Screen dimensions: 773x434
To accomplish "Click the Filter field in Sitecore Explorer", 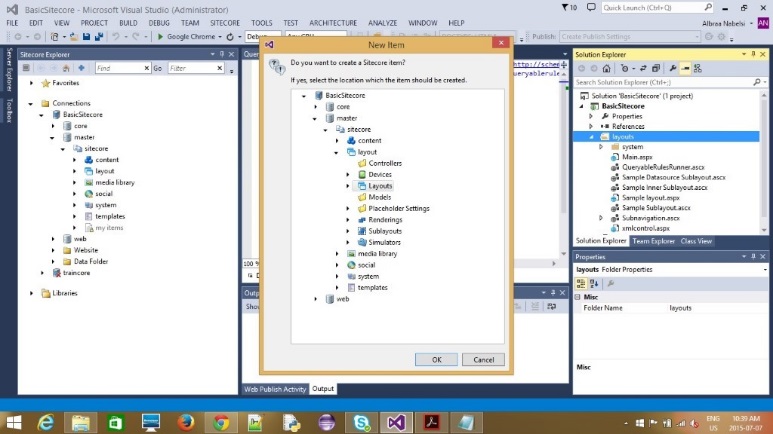I will tap(196, 68).
